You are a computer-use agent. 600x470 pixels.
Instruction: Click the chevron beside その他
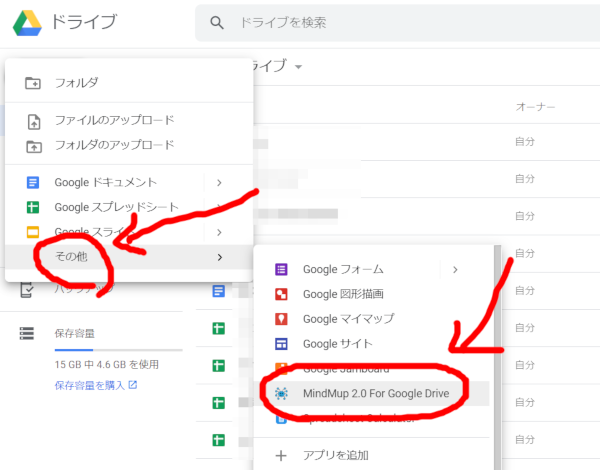220,257
